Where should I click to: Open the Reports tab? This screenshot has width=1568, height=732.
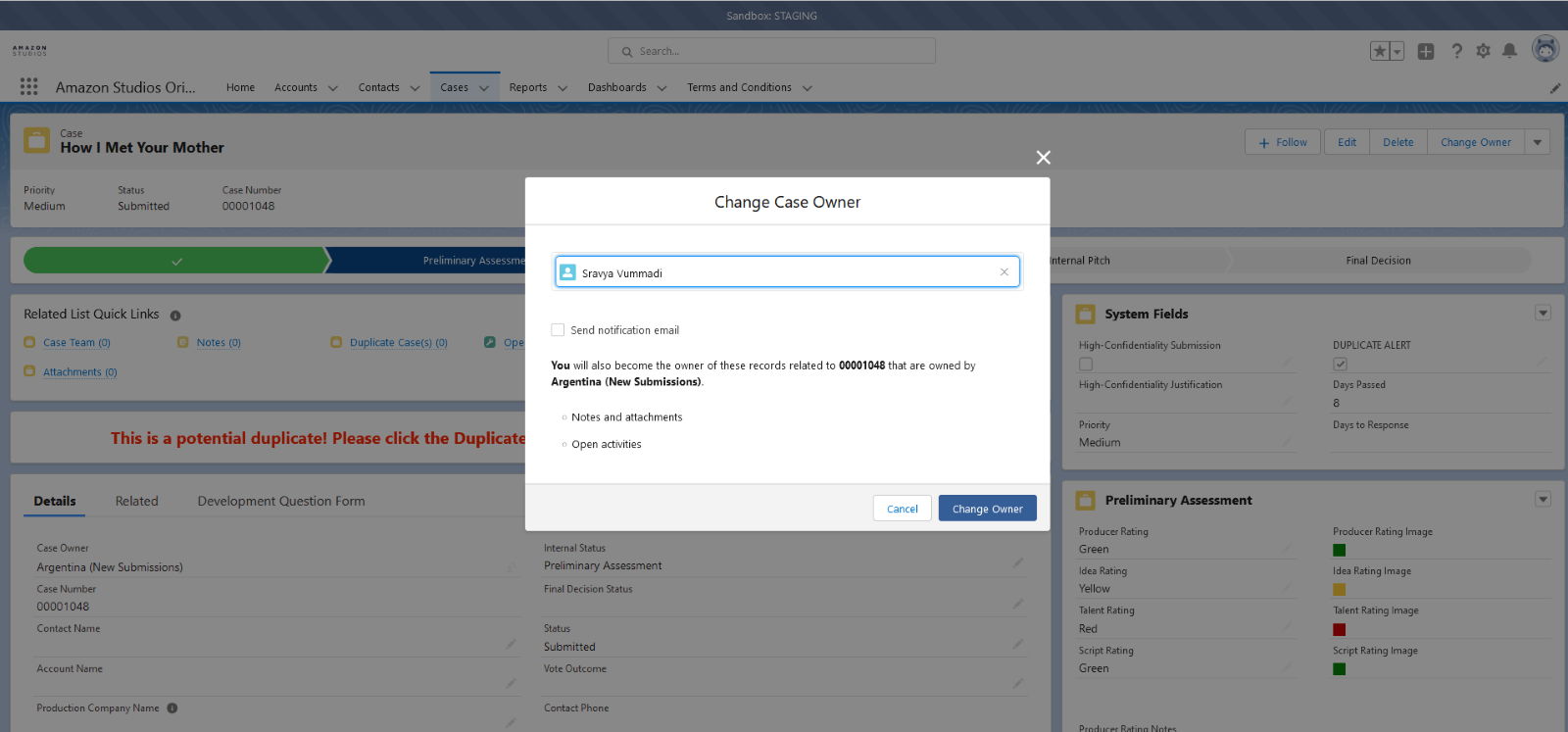point(528,87)
